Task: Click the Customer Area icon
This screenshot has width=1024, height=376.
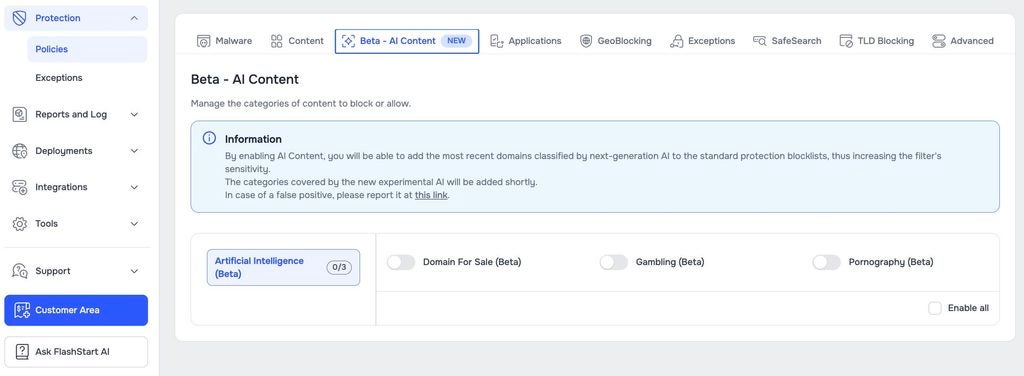Action: point(22,310)
